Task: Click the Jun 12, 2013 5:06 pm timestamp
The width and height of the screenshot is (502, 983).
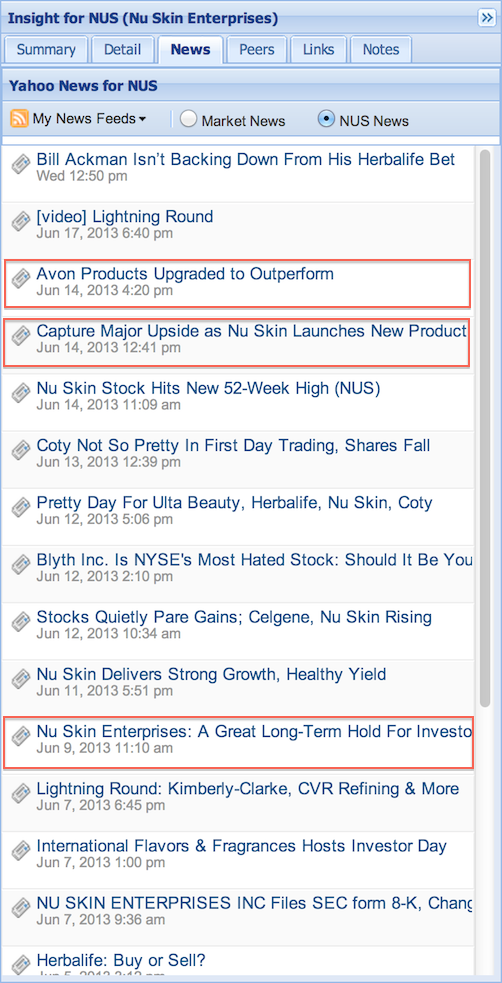Action: [x=105, y=519]
